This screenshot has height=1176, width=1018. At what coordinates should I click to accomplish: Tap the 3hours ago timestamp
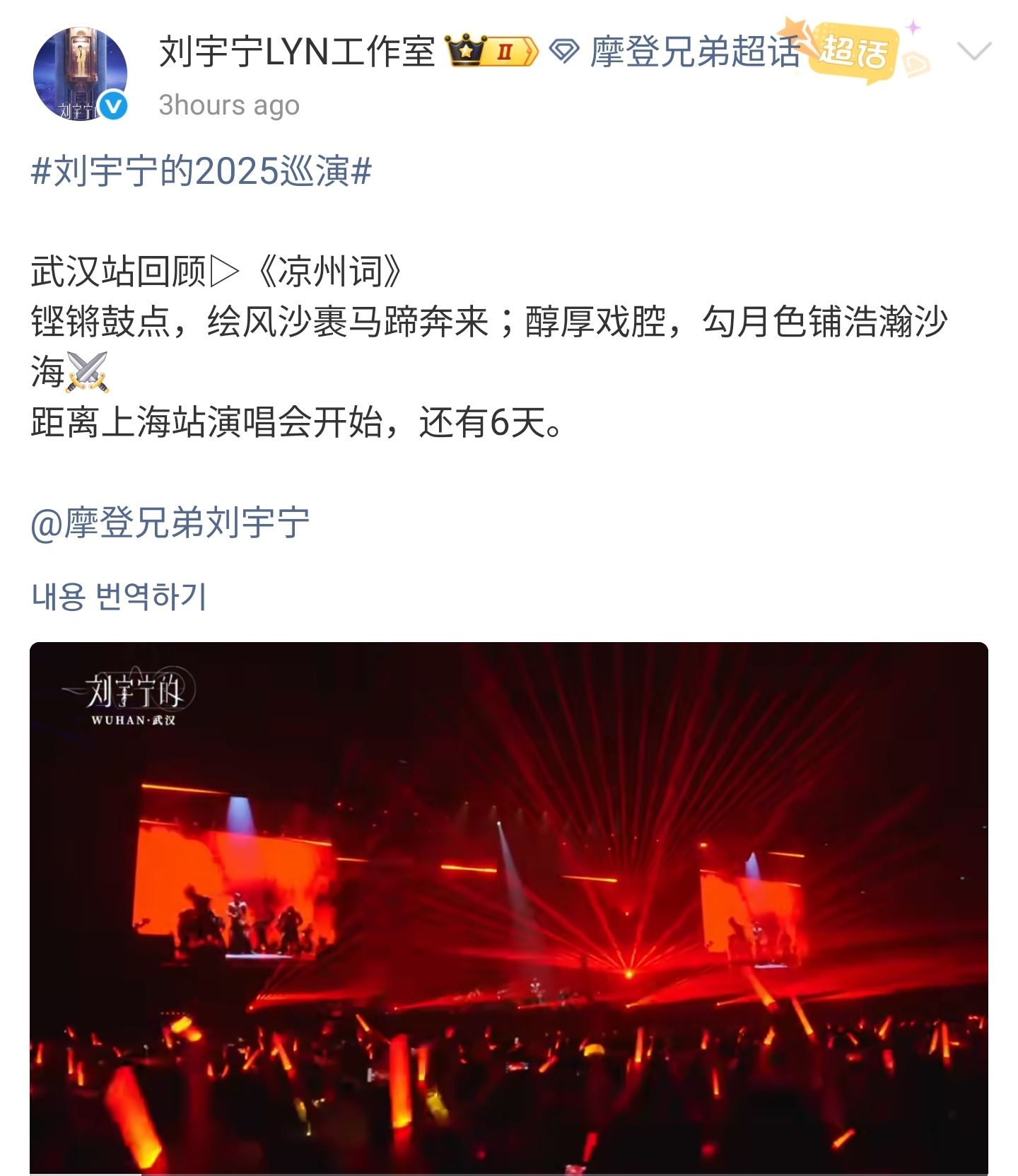point(229,105)
